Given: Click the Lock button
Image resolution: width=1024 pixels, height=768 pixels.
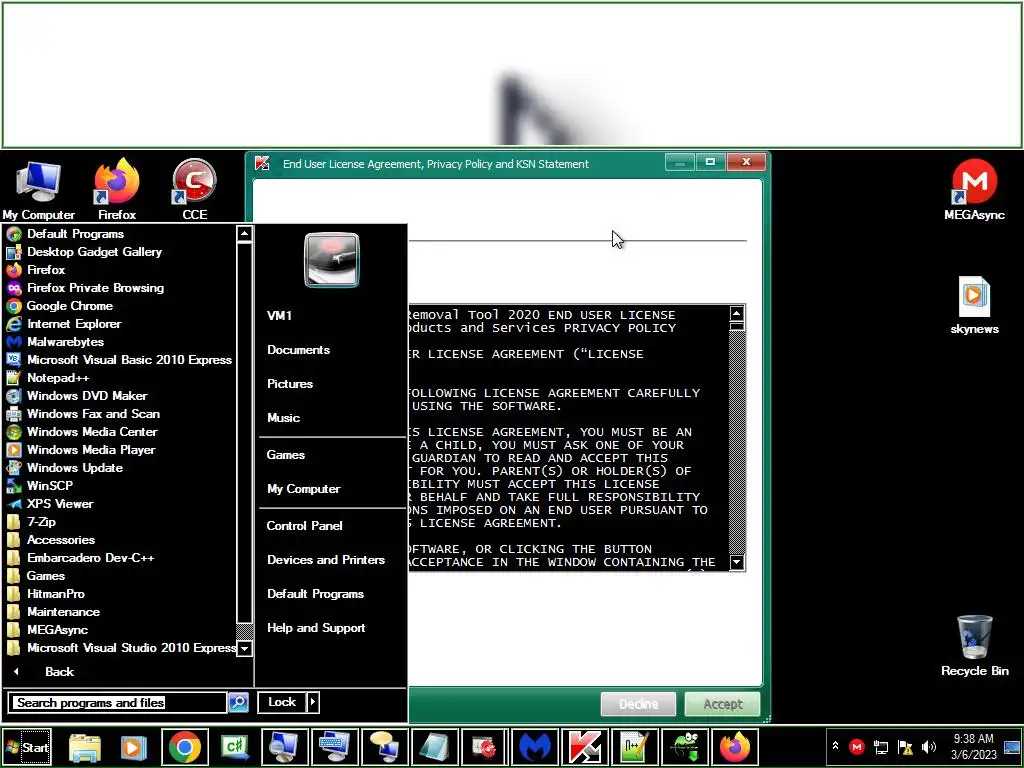Looking at the screenshot, I should [x=282, y=702].
